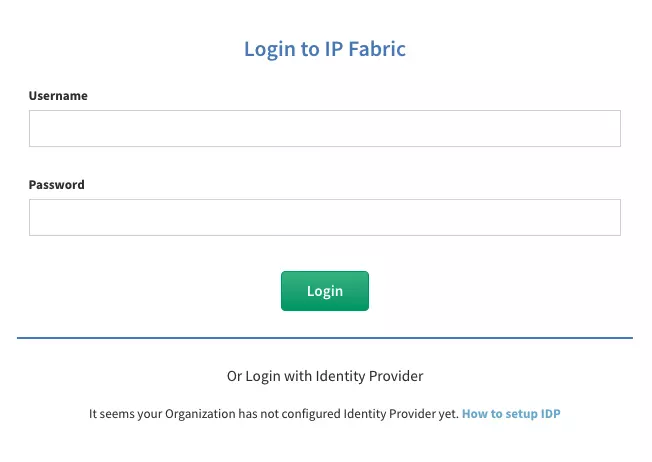The image size is (652, 462).
Task: Place cursor in the Username text box
Action: point(324,129)
